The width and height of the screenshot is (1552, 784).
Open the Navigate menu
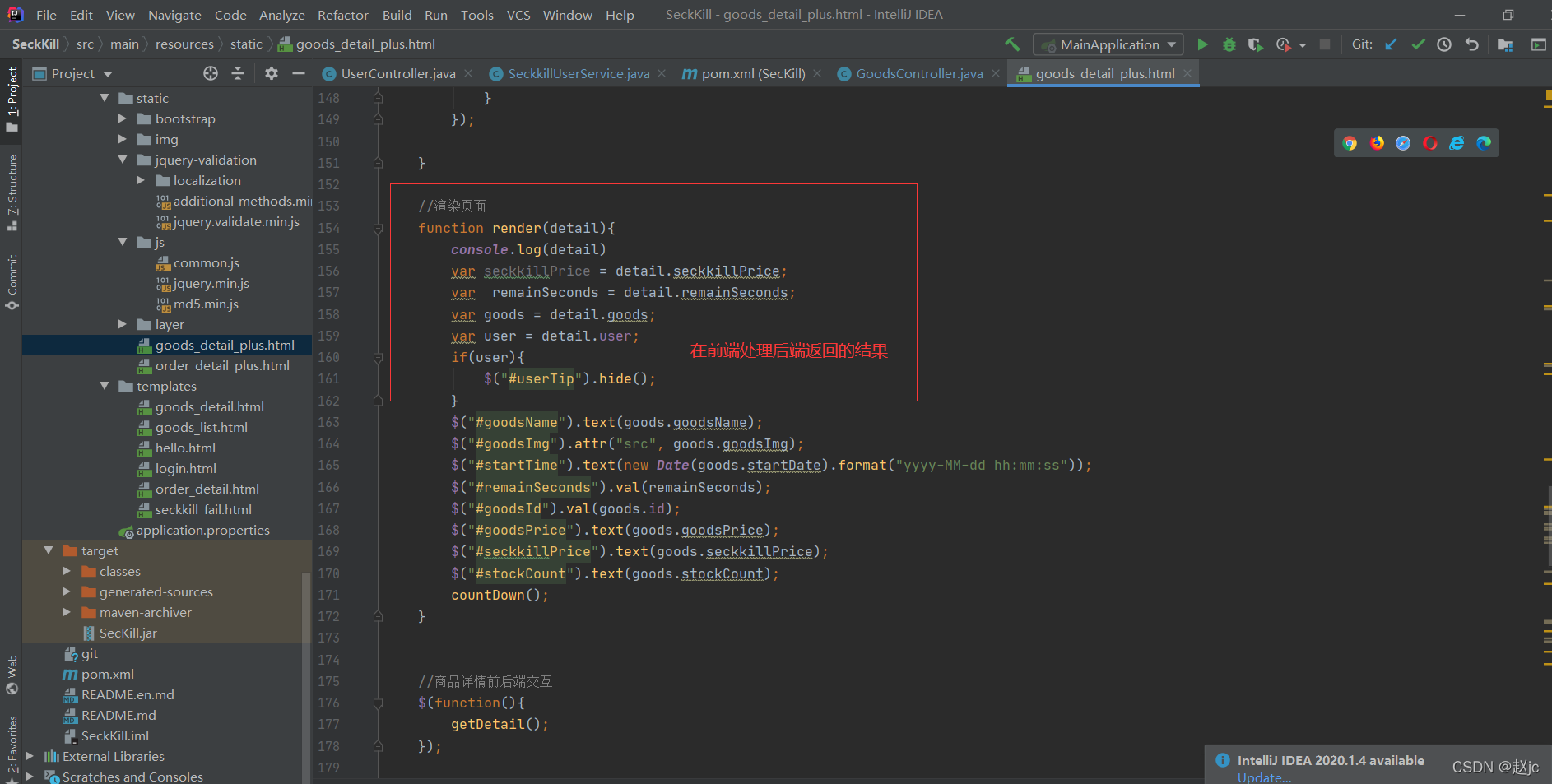pyautogui.click(x=174, y=15)
